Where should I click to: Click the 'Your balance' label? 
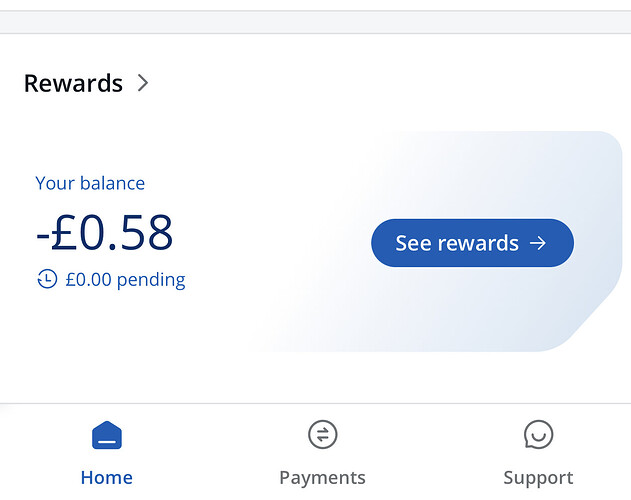90,183
